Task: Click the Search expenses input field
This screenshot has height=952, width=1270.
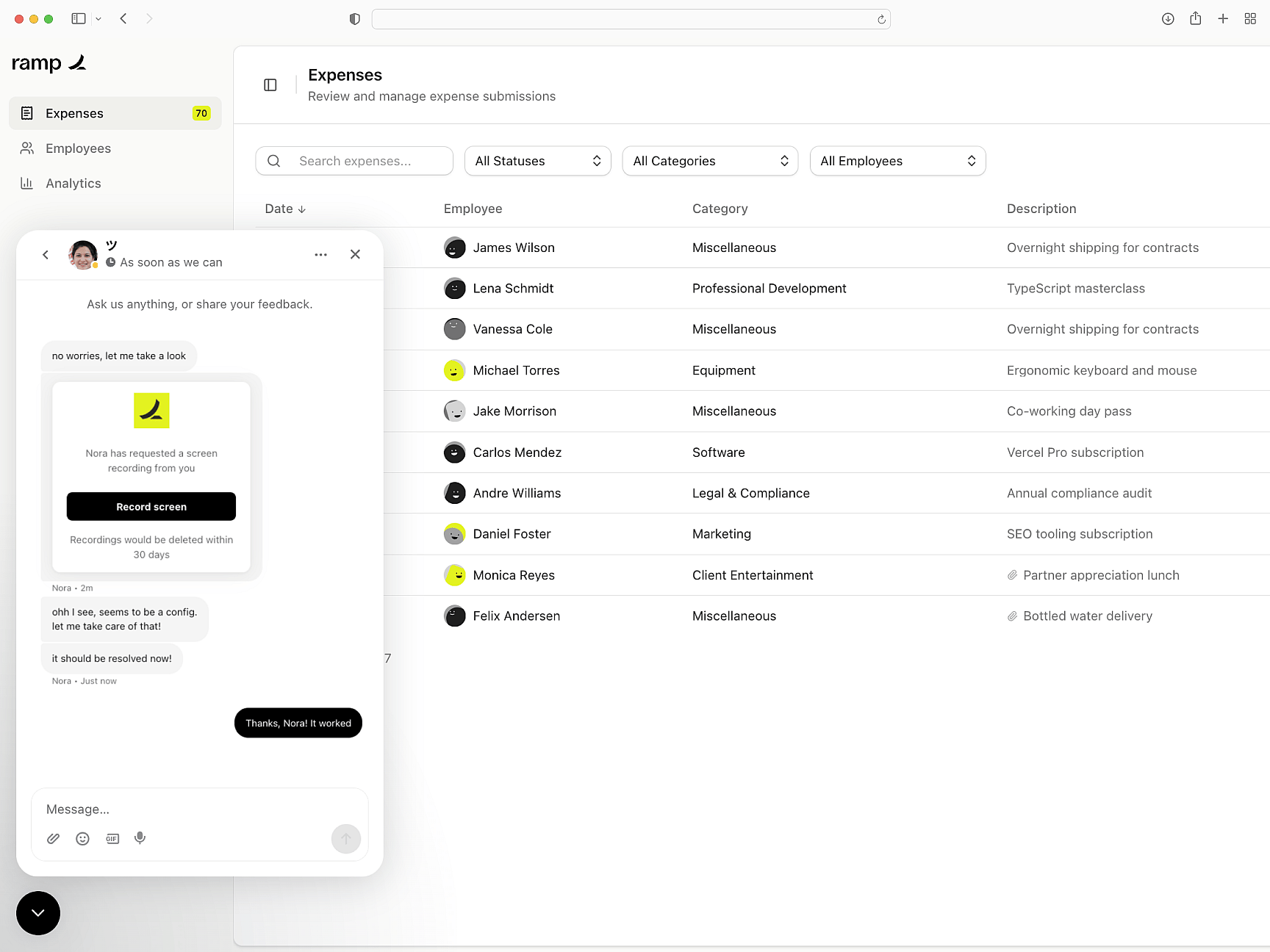Action: click(354, 161)
